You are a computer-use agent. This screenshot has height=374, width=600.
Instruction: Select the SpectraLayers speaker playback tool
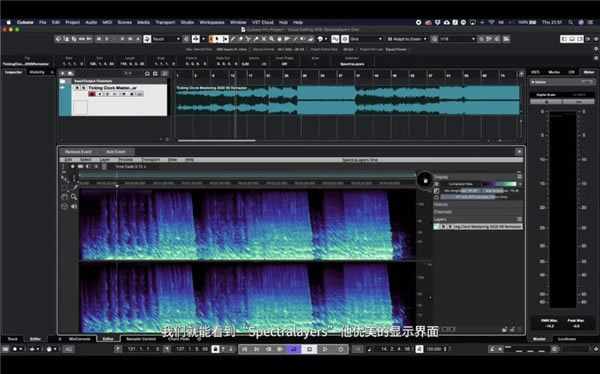74,206
